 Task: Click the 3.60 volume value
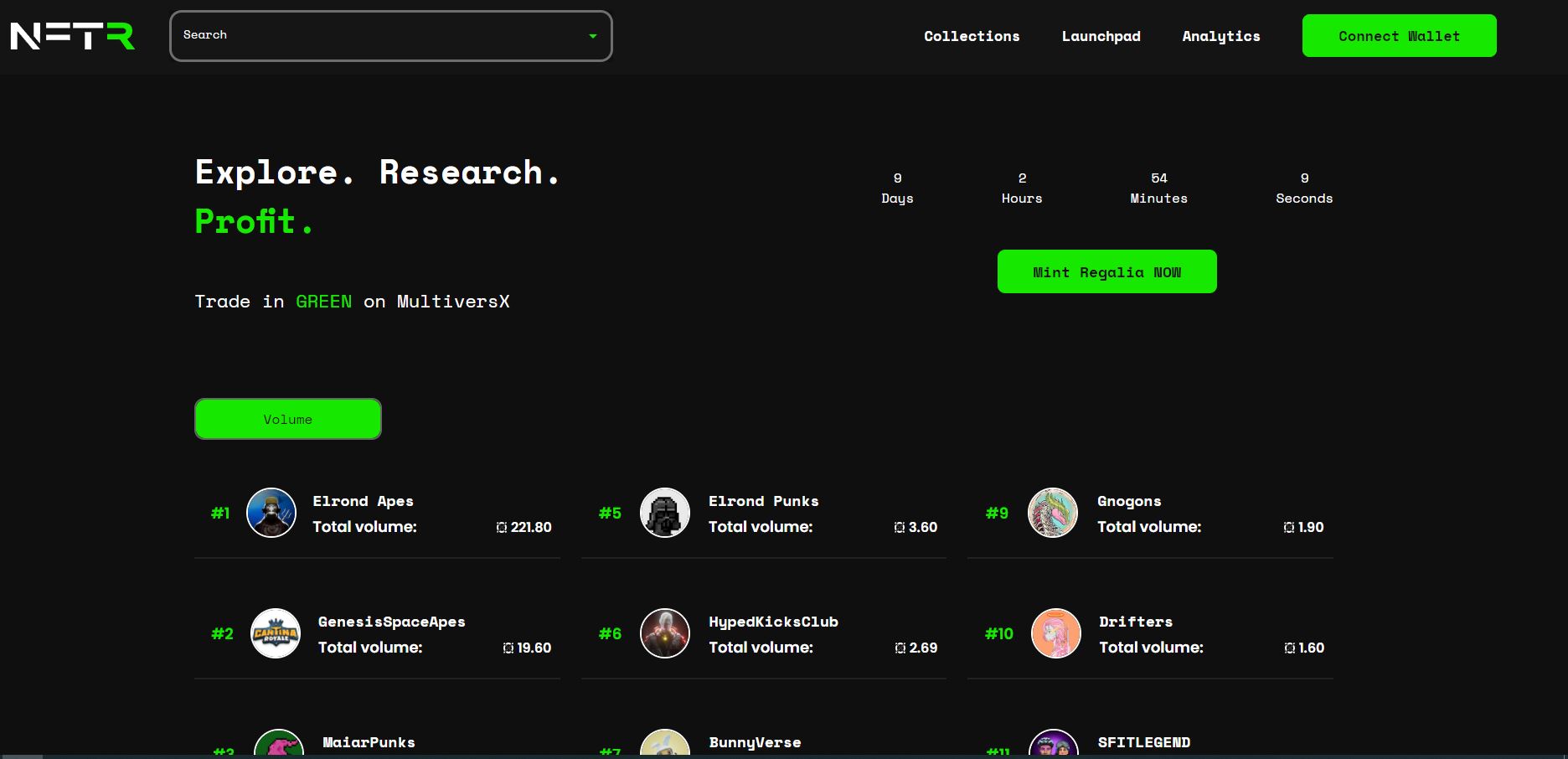pos(923,528)
